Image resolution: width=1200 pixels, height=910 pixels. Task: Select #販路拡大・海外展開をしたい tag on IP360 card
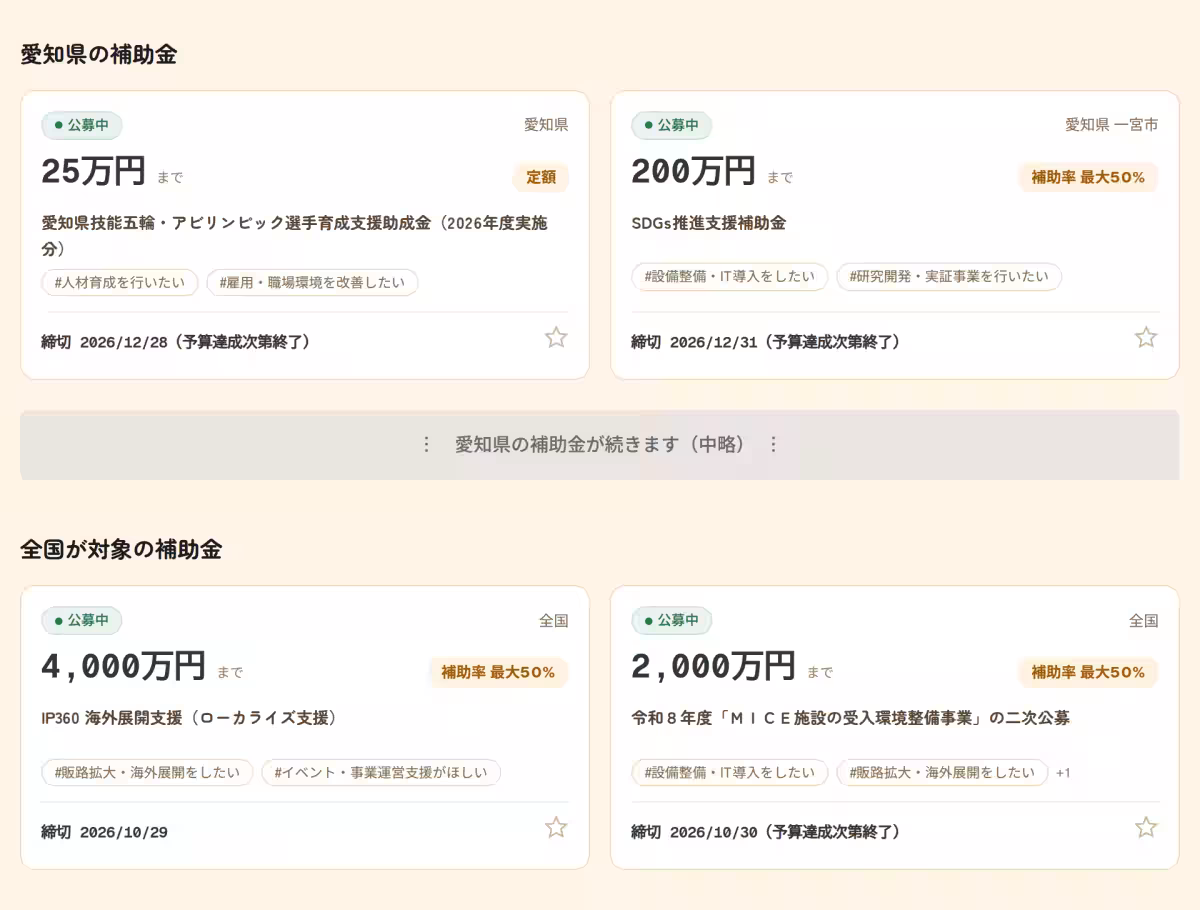pyautogui.click(x=147, y=772)
